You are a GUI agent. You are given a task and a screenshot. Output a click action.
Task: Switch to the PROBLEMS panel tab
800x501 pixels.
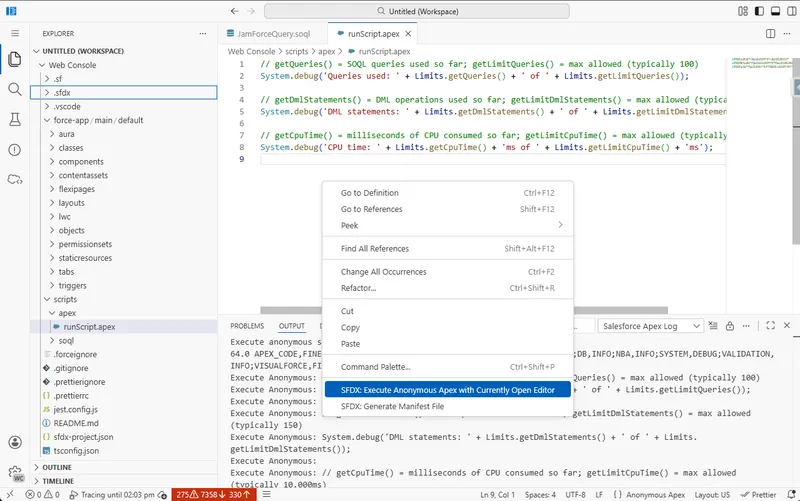coord(247,326)
